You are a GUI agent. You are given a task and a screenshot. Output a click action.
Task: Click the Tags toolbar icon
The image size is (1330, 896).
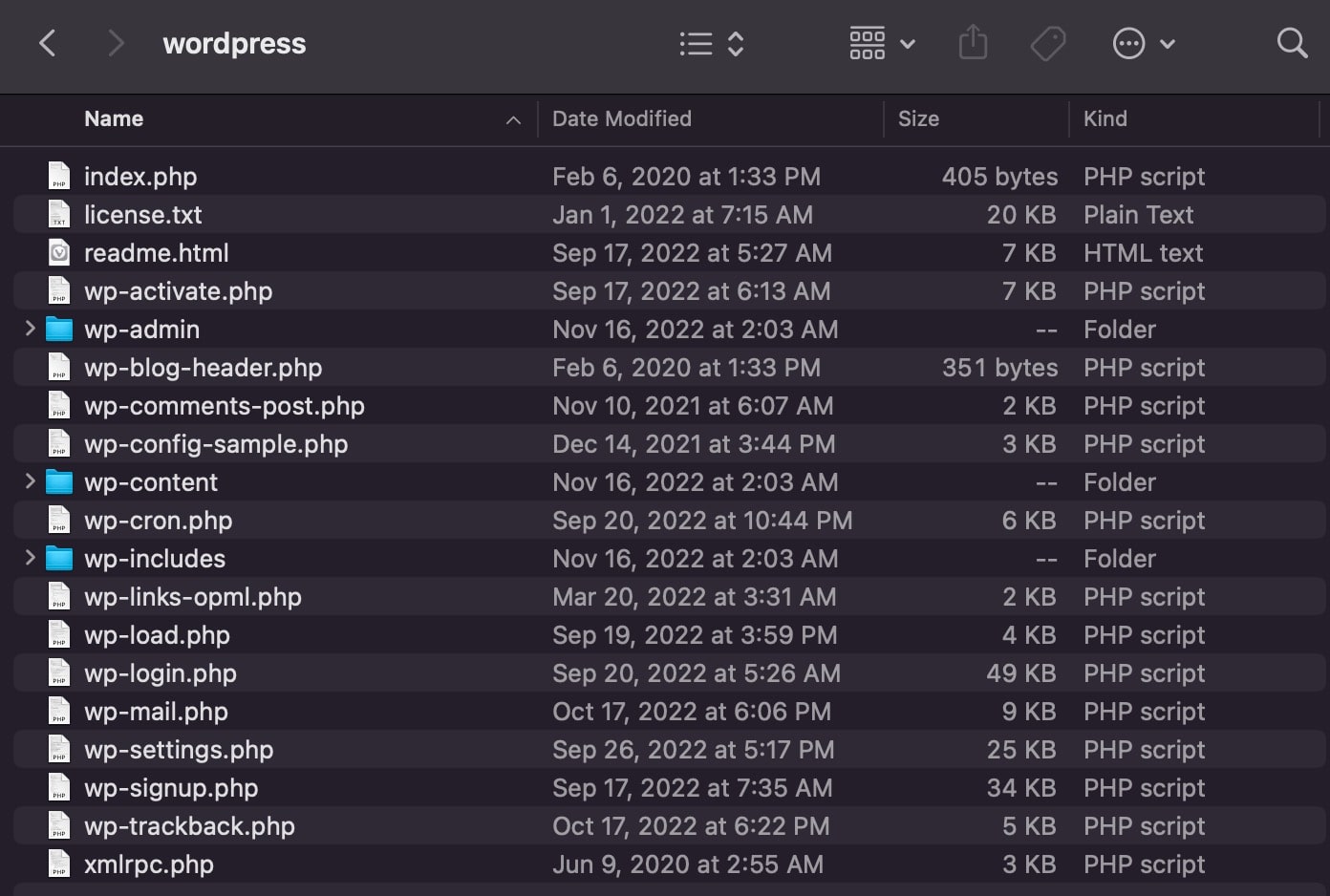click(1048, 43)
